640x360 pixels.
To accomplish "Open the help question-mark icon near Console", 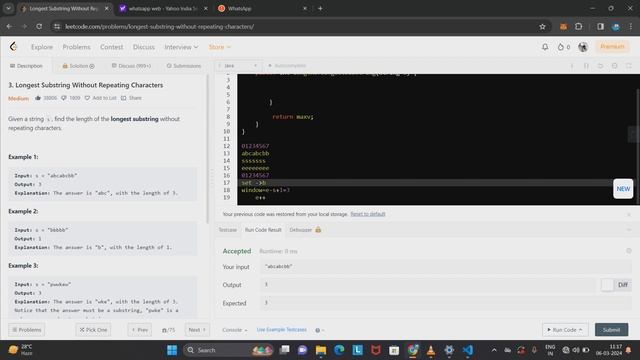I will pyautogui.click(x=318, y=330).
